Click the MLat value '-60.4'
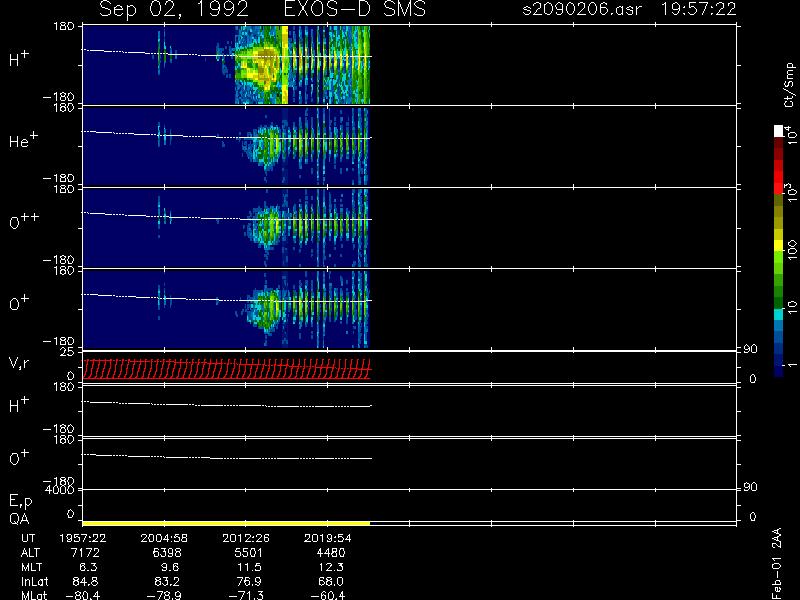 point(328,595)
